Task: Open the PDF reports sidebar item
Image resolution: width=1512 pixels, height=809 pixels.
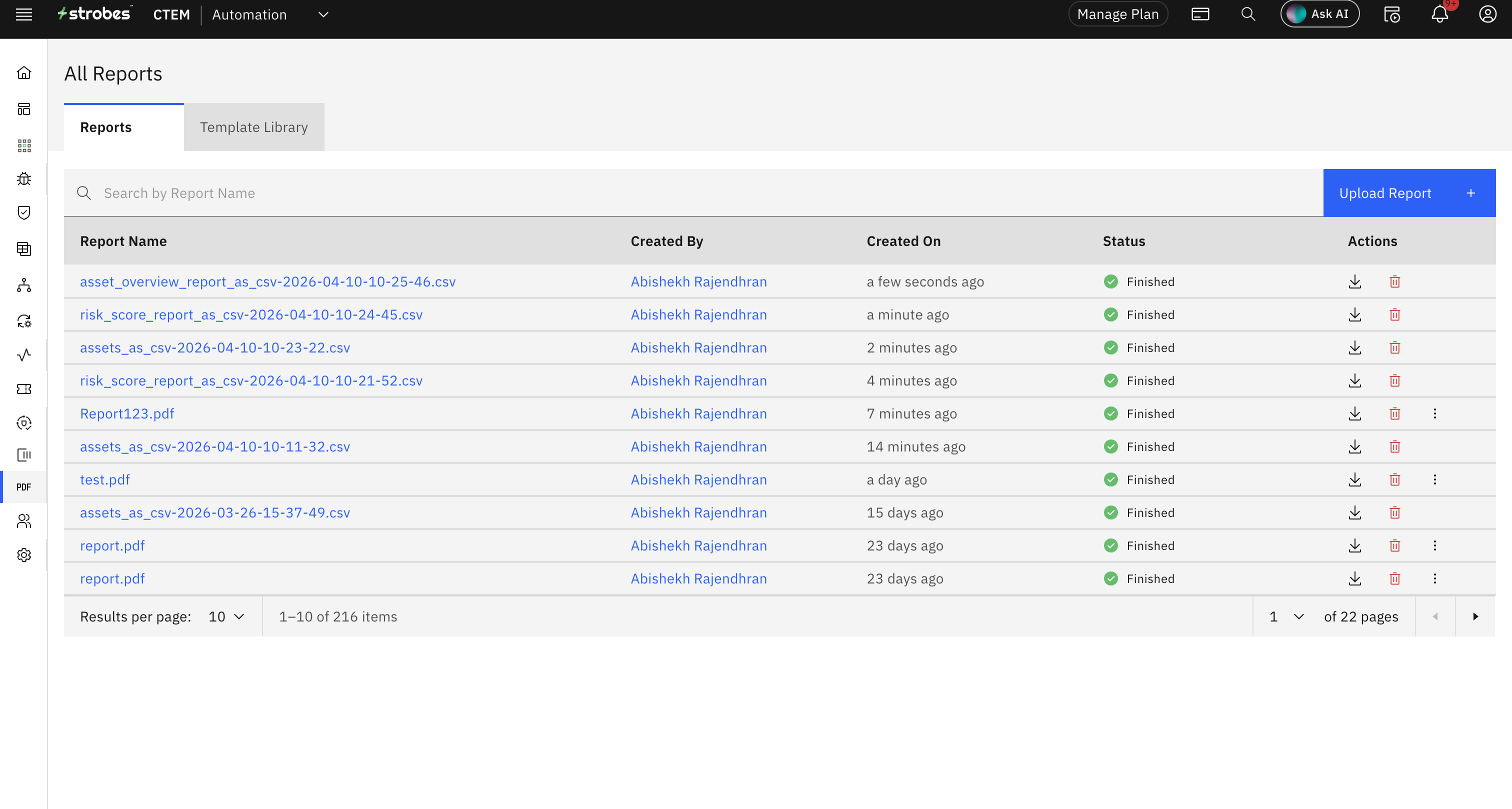Action: pos(24,486)
